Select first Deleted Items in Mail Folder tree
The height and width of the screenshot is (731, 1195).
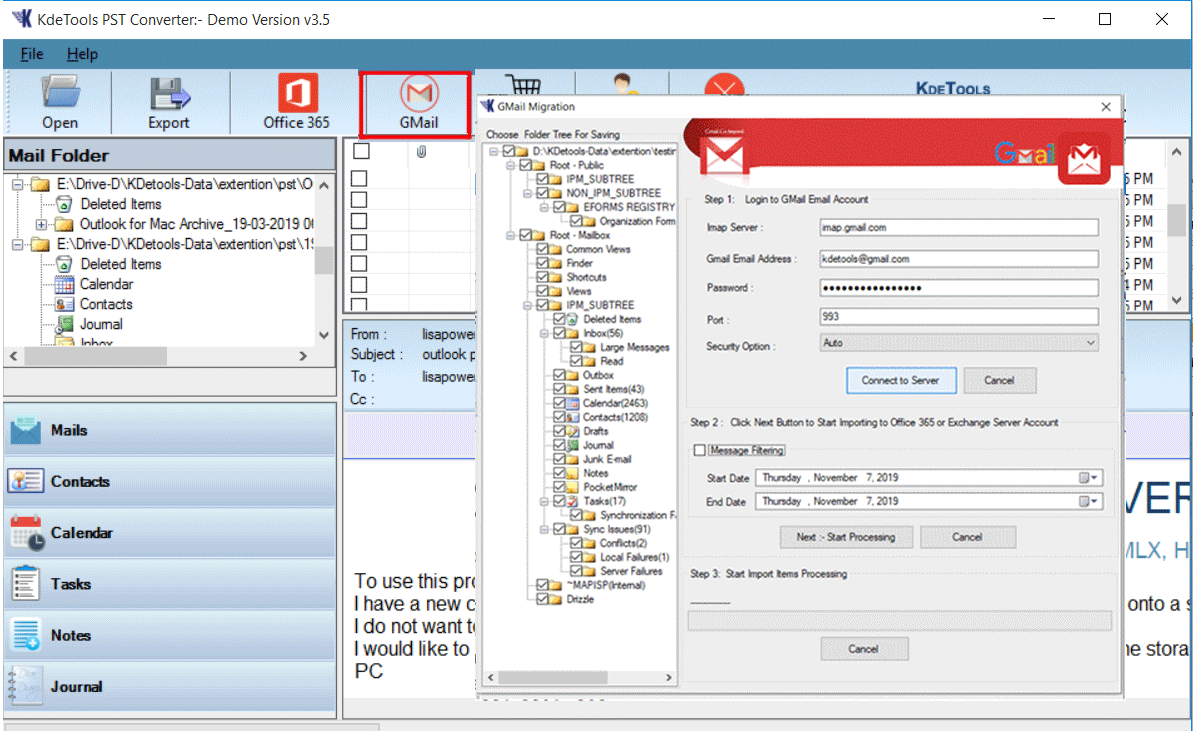click(x=120, y=204)
